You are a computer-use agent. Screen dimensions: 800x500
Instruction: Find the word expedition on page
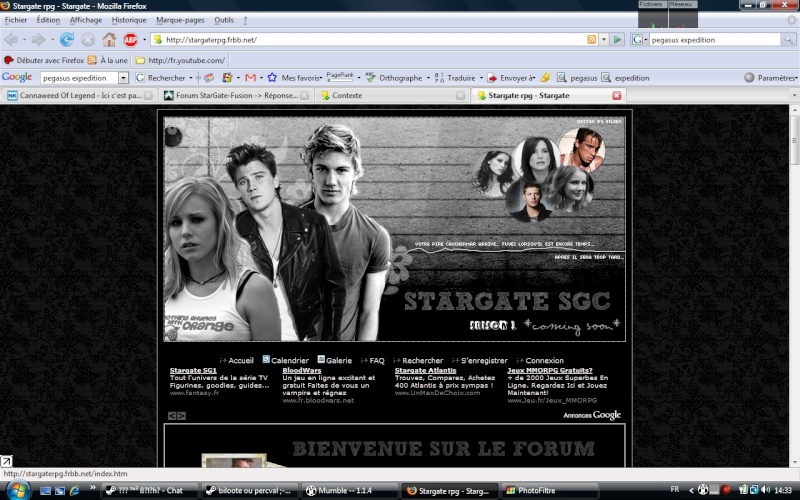tap(626, 78)
